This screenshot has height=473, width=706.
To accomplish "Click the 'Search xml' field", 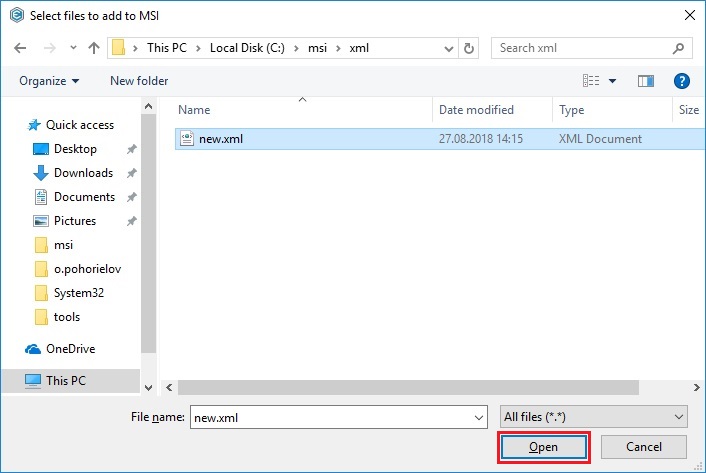I will (x=591, y=48).
